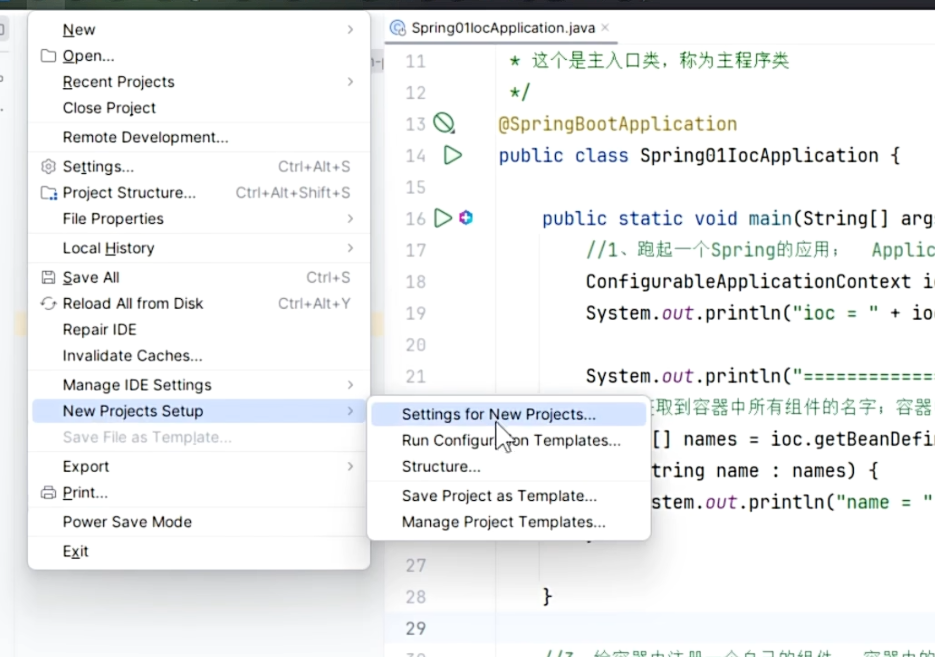935x657 pixels.
Task: Expand New Projects Setup arrow
Action: (351, 411)
